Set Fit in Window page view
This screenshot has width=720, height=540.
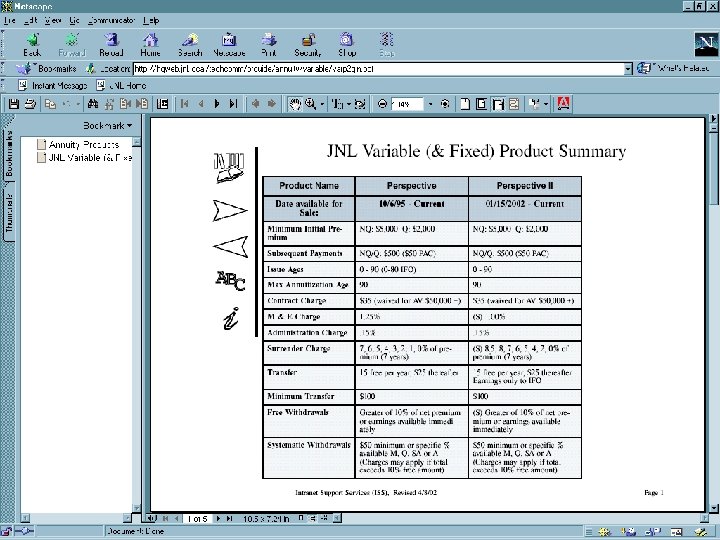481,104
